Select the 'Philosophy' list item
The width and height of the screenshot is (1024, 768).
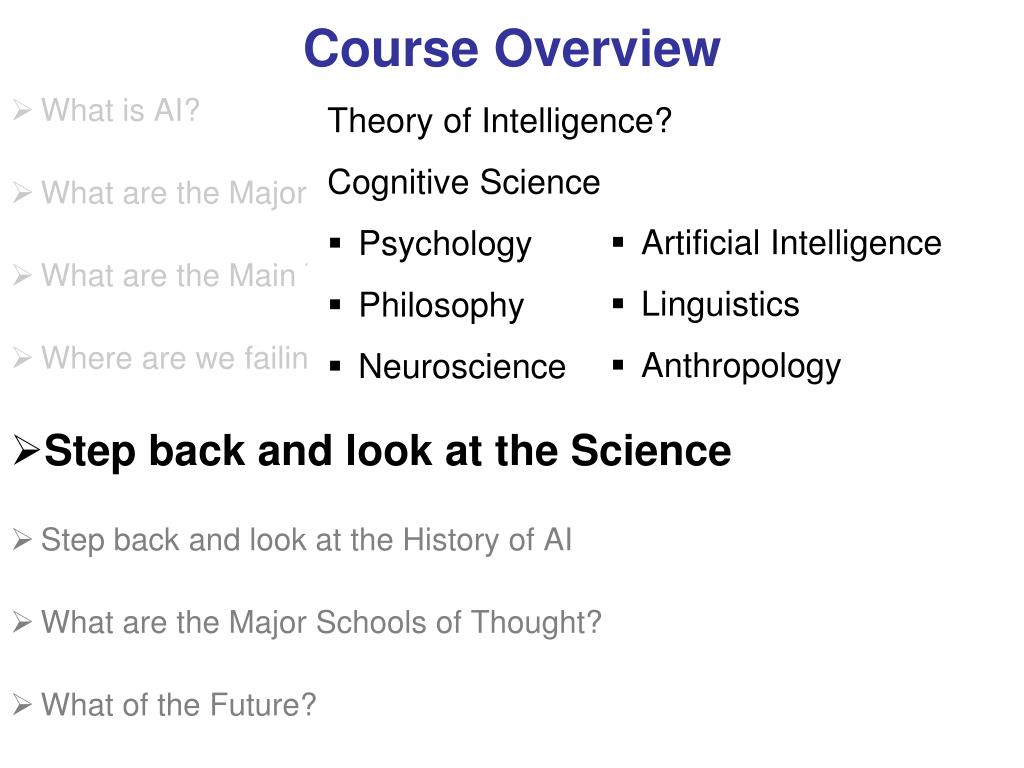coord(441,306)
